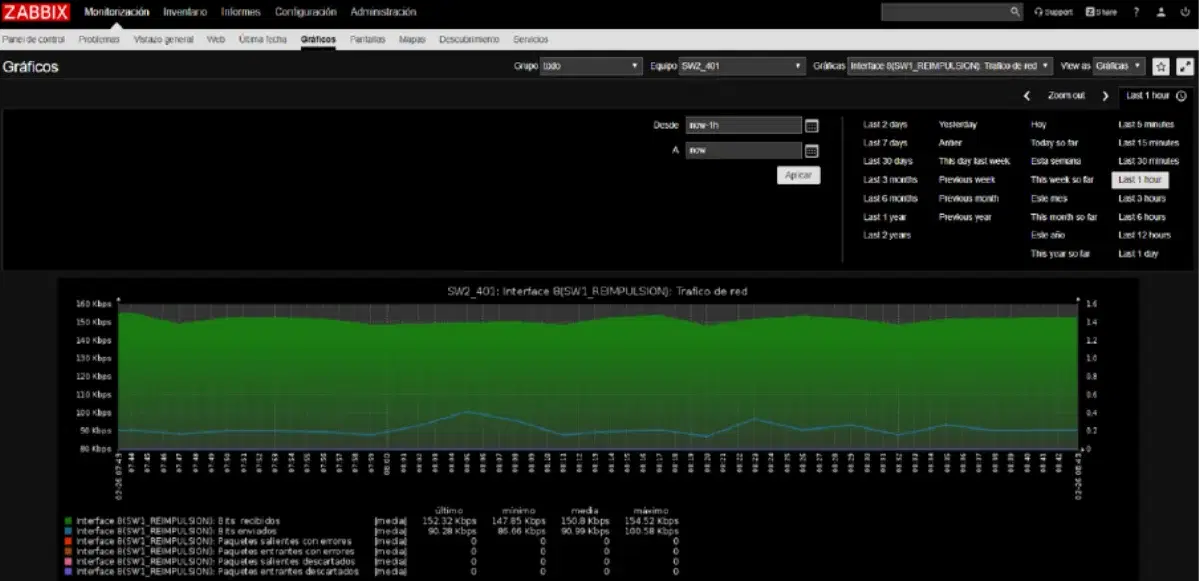
Task: Shift time range forward with right chevron
Action: click(x=1105, y=96)
